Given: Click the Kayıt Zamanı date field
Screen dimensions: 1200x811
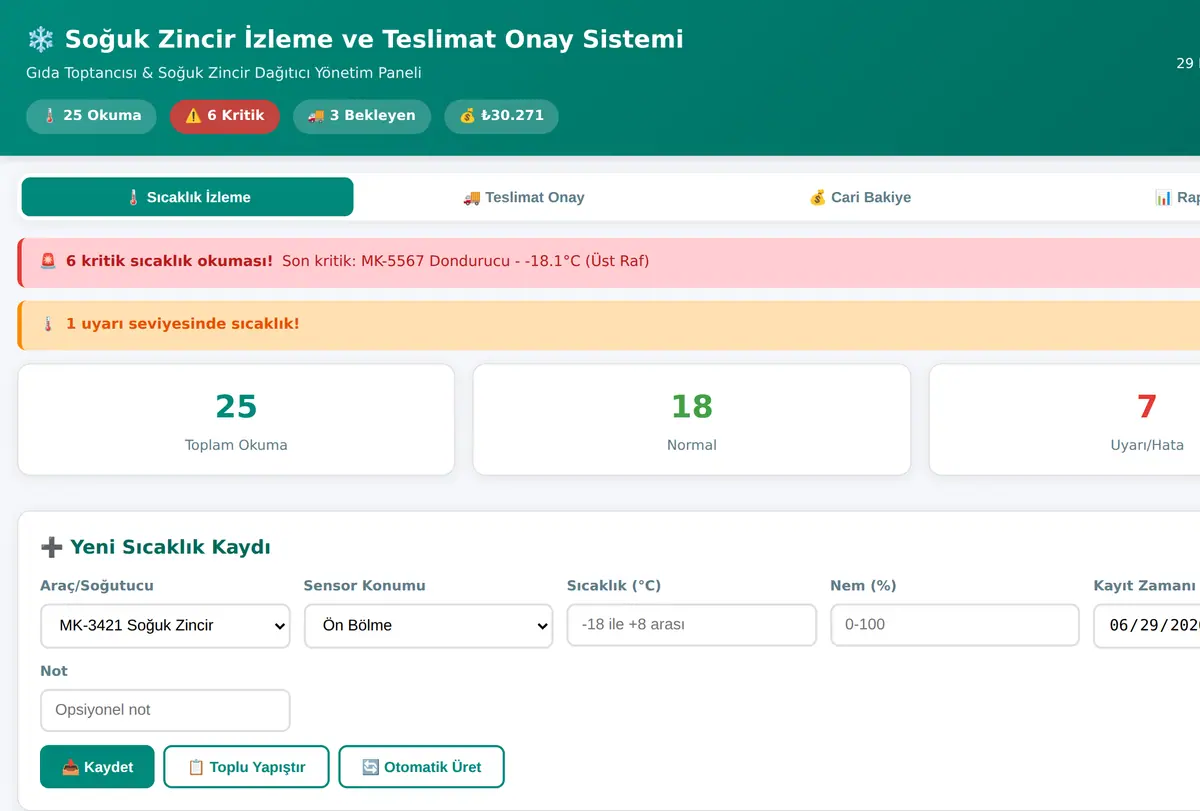Looking at the screenshot, I should click(1147, 626).
